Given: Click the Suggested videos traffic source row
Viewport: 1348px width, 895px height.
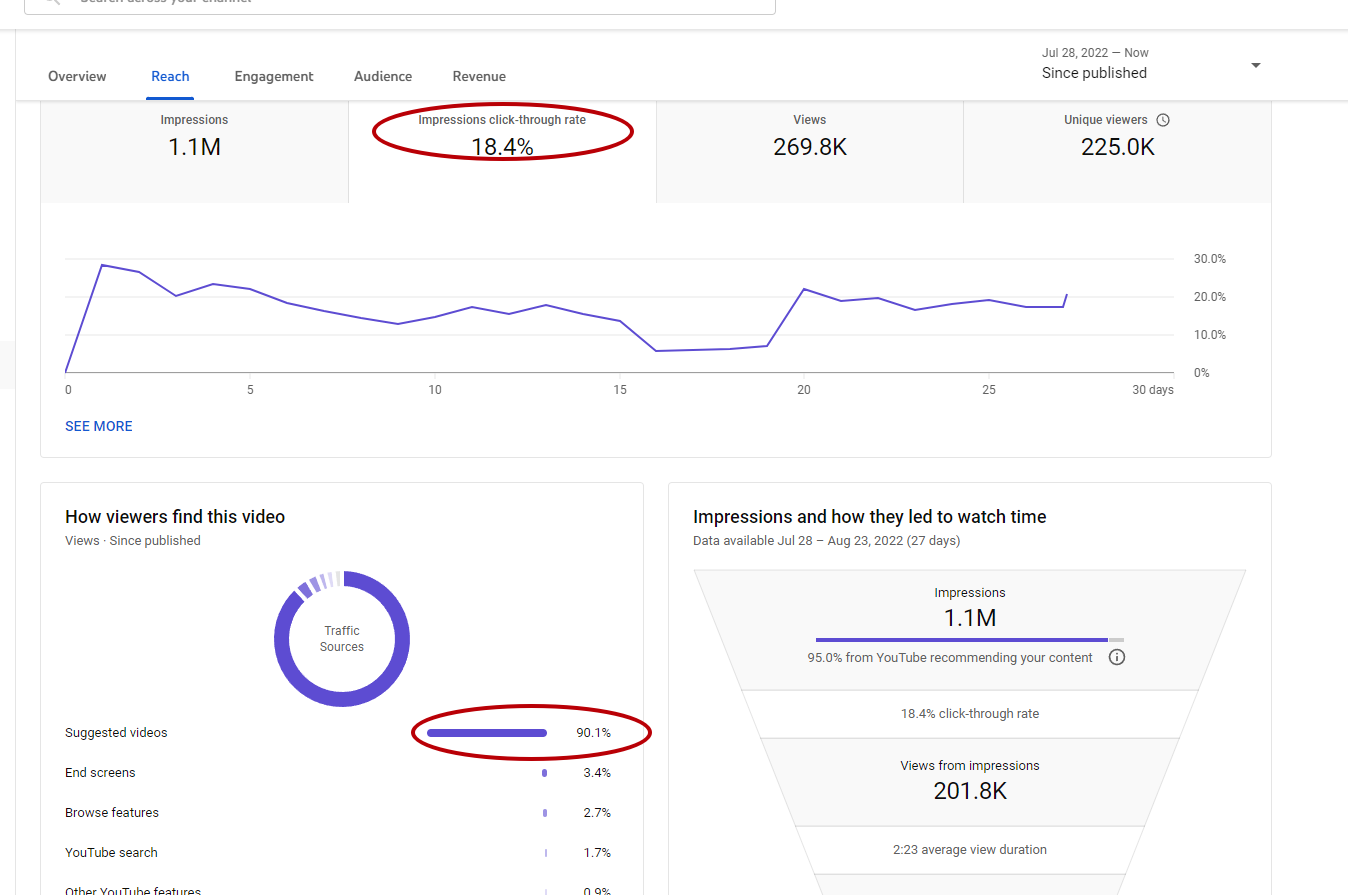Looking at the screenshot, I should pyautogui.click(x=338, y=733).
